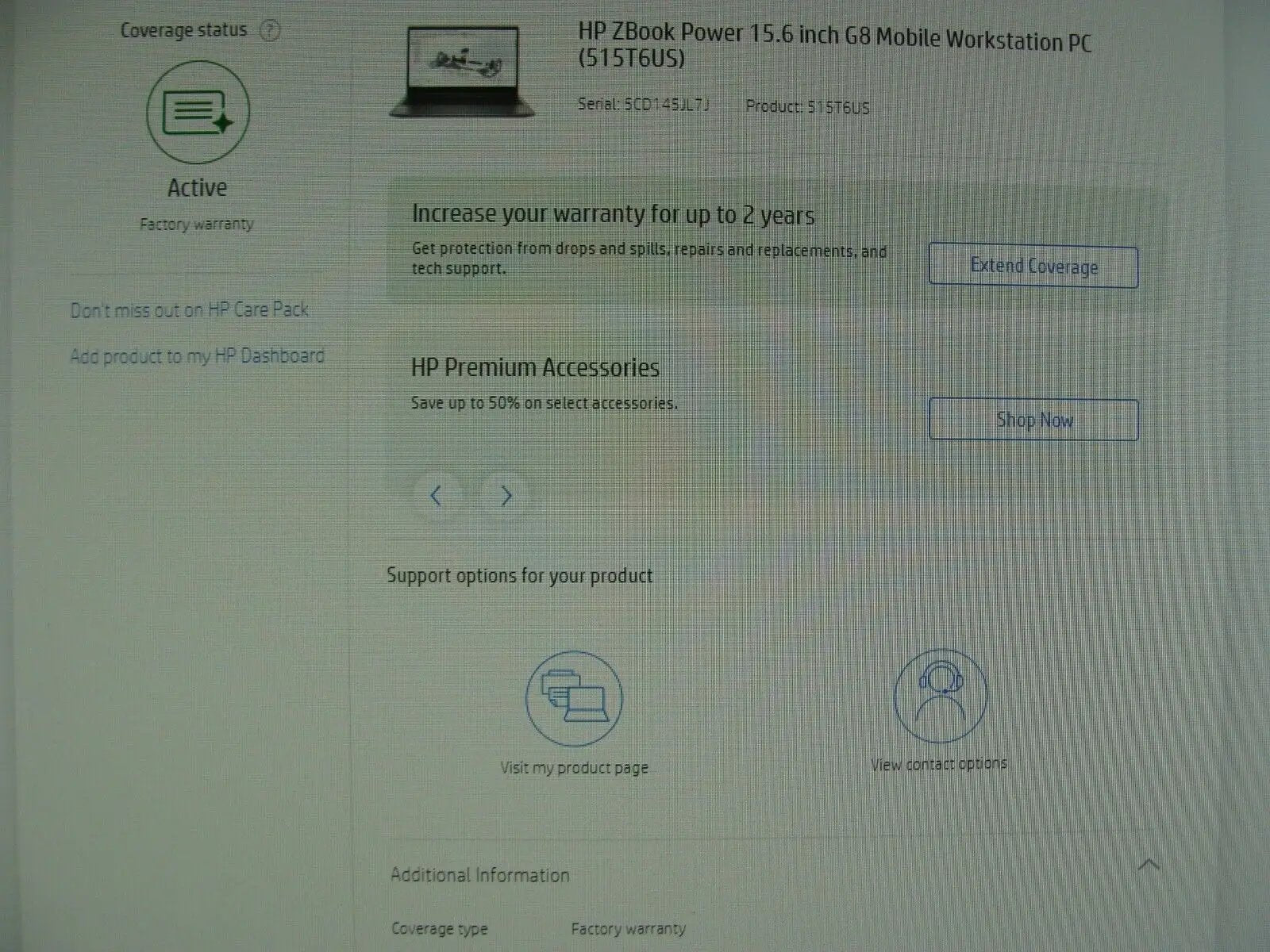Click the Coverage type Factory warranty value
Viewport: 1270px width, 952px height.
628,928
